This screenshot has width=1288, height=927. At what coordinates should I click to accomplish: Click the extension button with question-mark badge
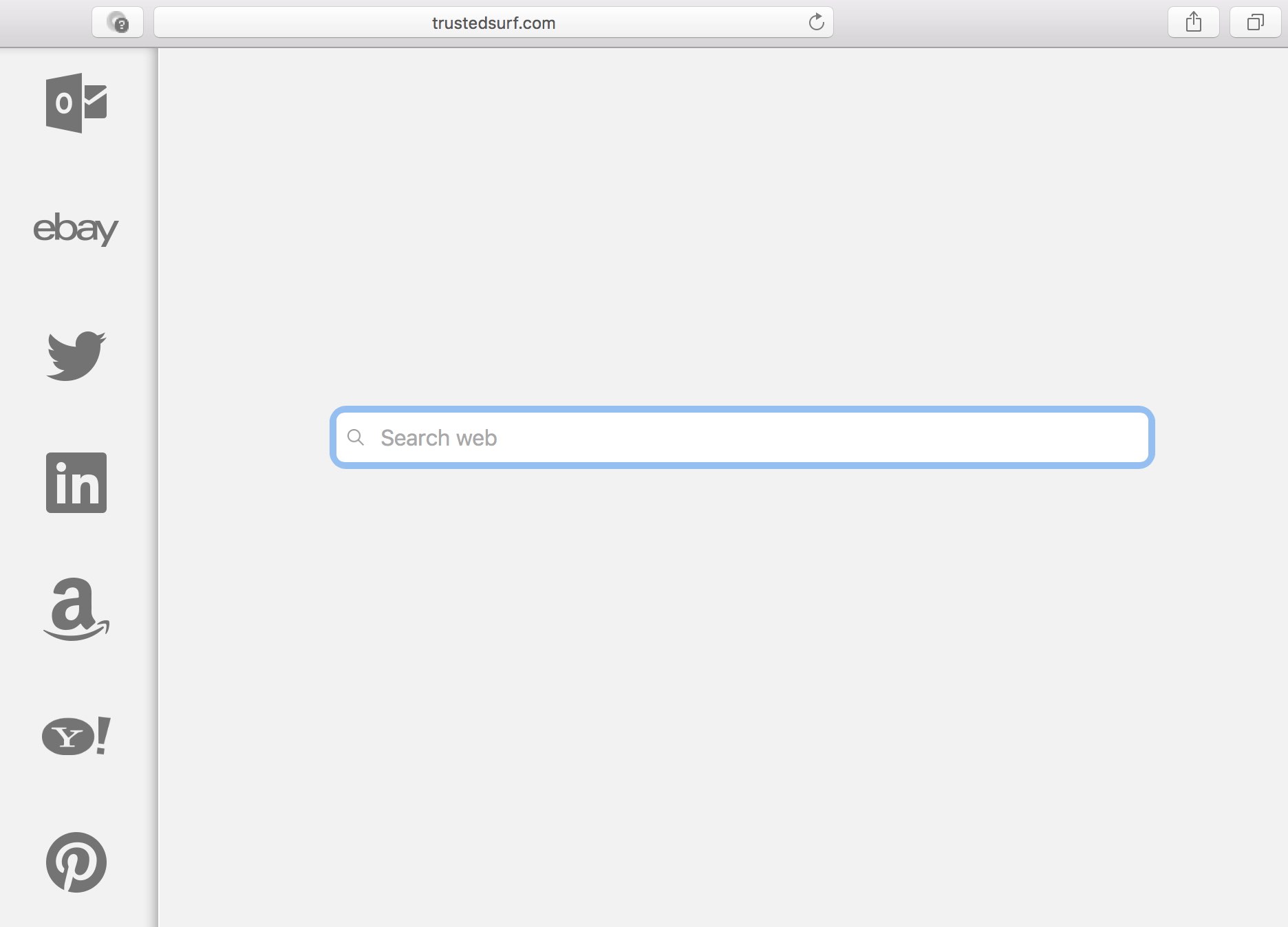point(118,23)
